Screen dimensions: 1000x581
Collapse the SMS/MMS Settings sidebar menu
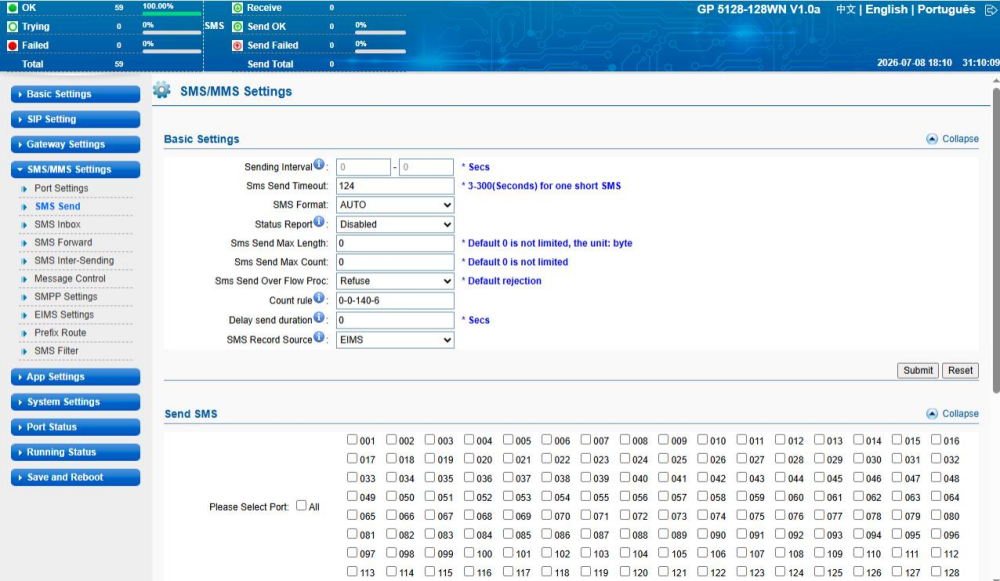pos(75,170)
